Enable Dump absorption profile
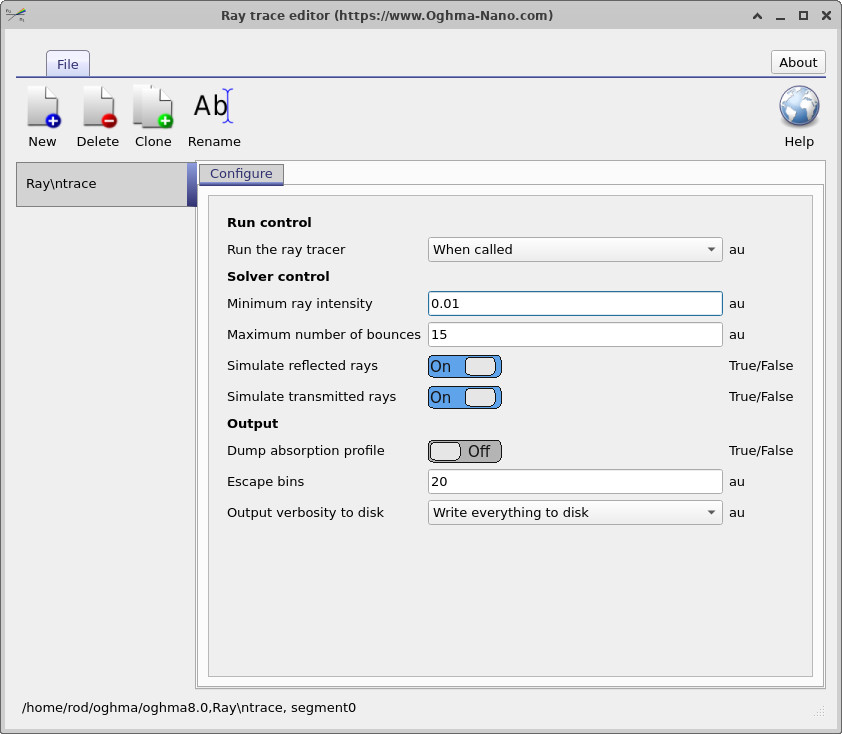Image resolution: width=842 pixels, height=734 pixels. click(x=464, y=451)
